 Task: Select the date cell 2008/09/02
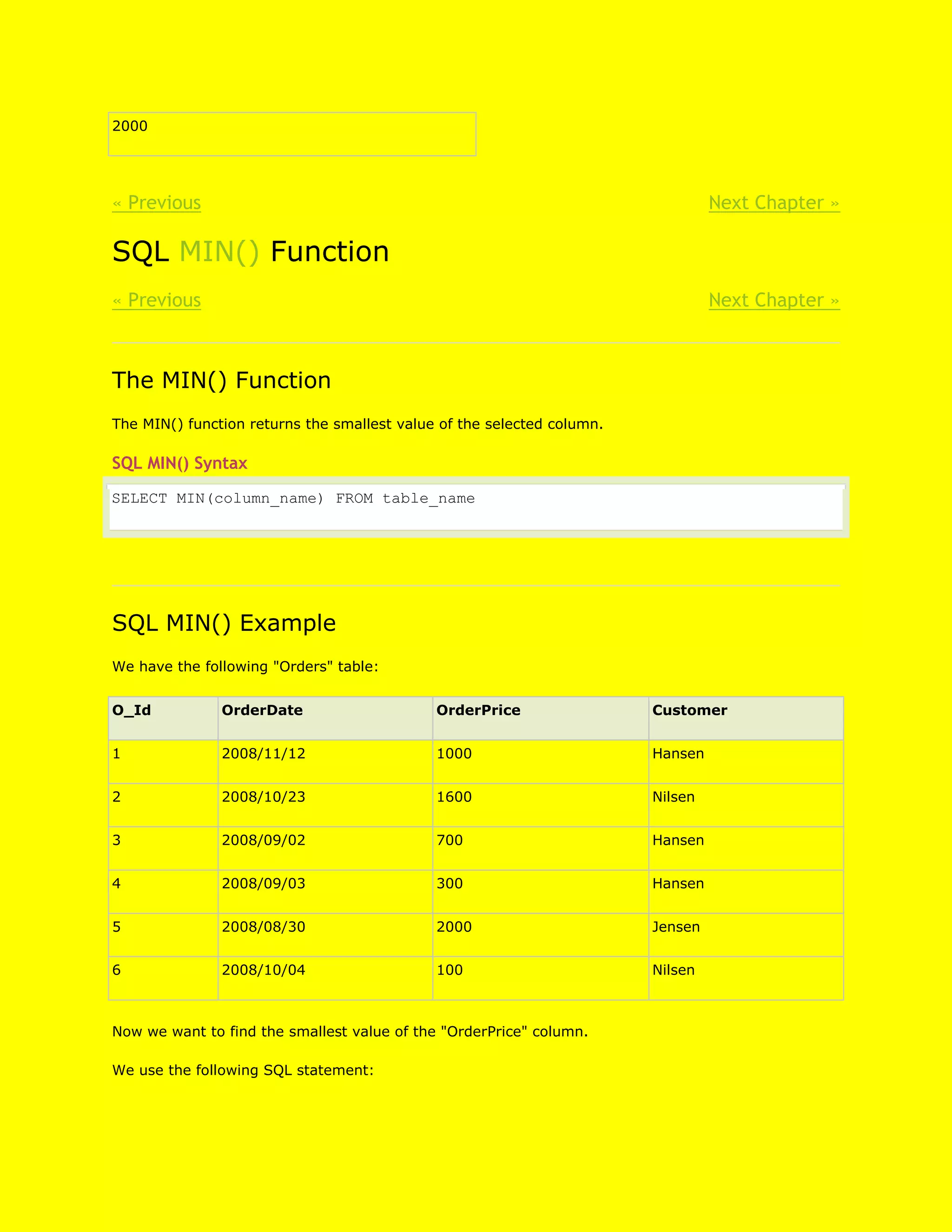(x=325, y=848)
